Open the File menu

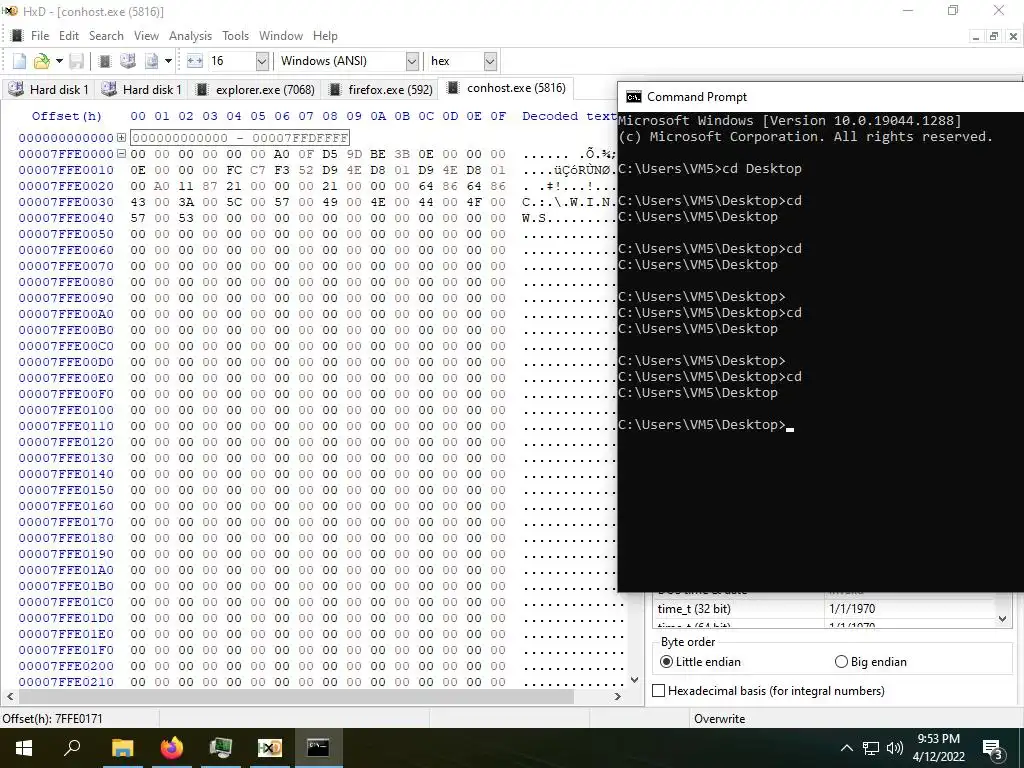click(x=40, y=36)
